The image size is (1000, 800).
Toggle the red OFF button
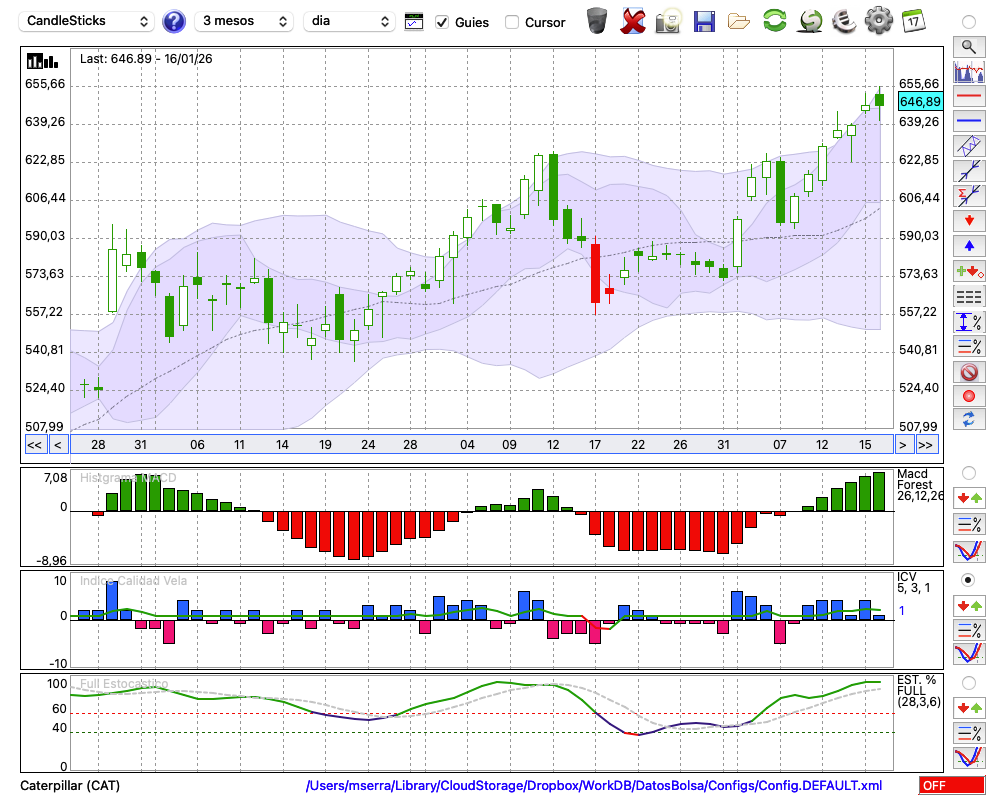(952, 785)
